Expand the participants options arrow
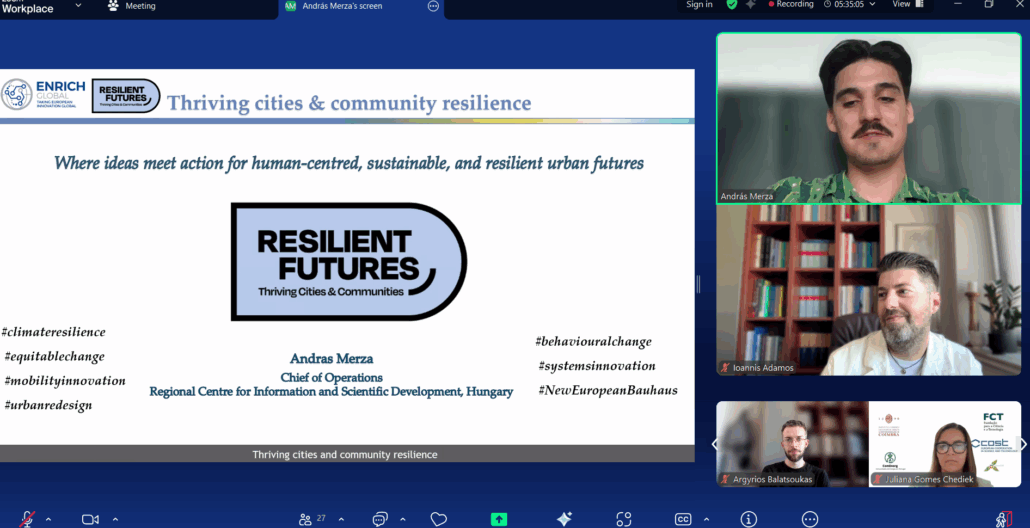The height and width of the screenshot is (528, 1030). (341, 519)
